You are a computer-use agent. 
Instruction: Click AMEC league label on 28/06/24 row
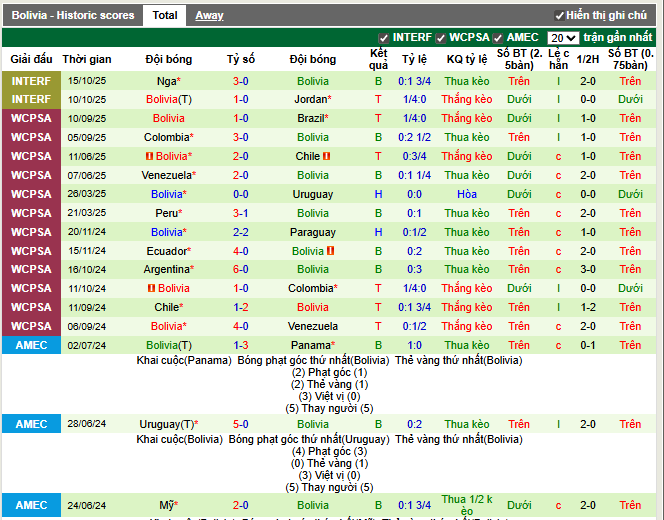tap(31, 424)
